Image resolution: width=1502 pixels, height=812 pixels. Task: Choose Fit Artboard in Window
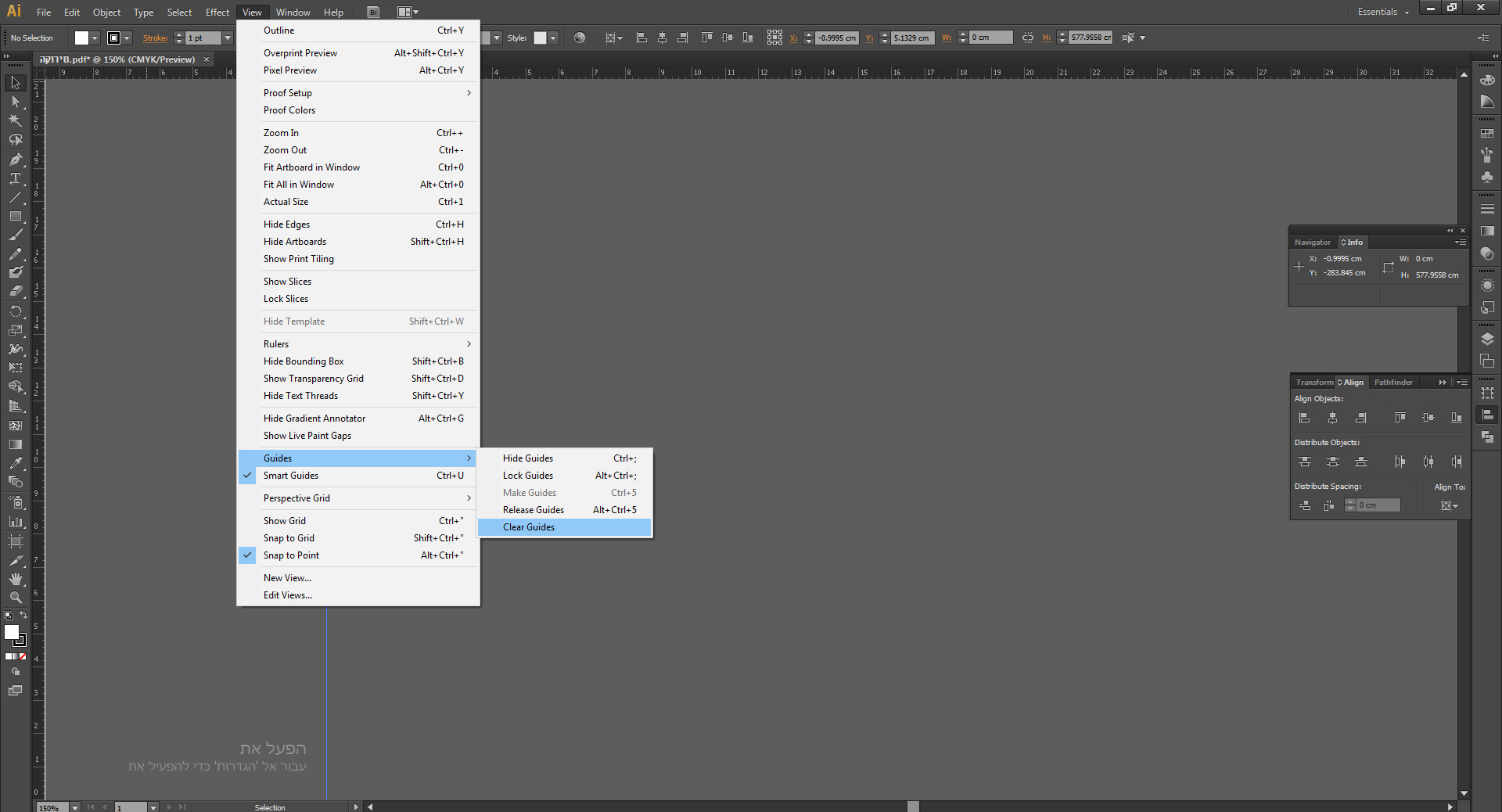point(358,167)
